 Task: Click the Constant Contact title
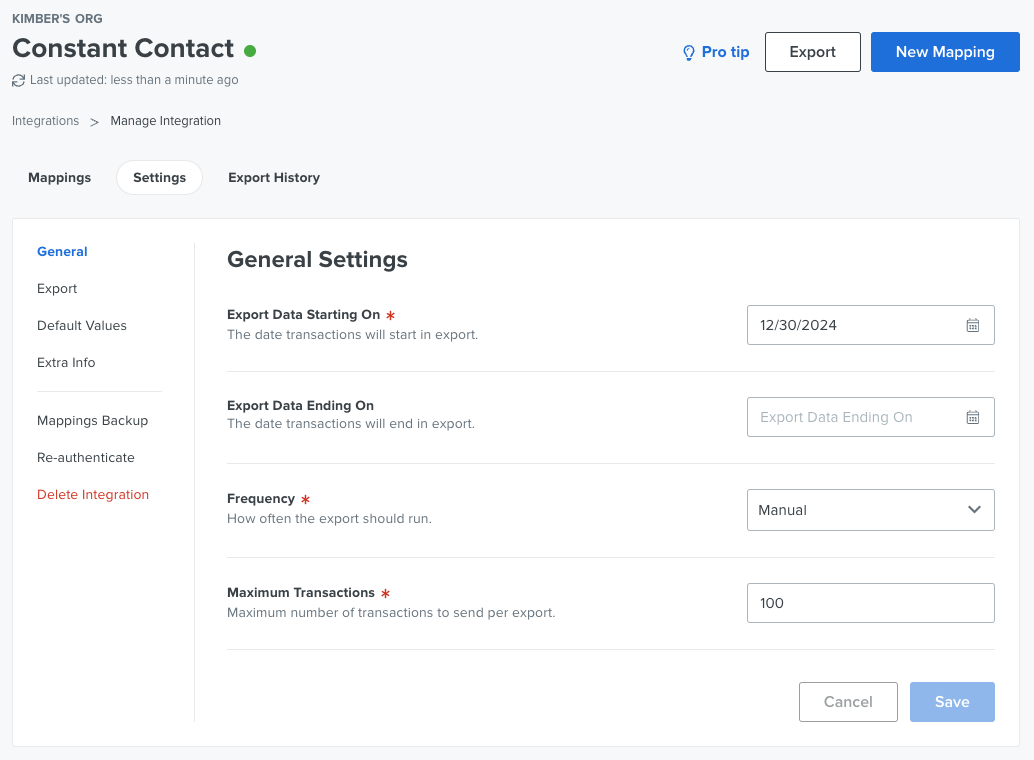point(123,49)
